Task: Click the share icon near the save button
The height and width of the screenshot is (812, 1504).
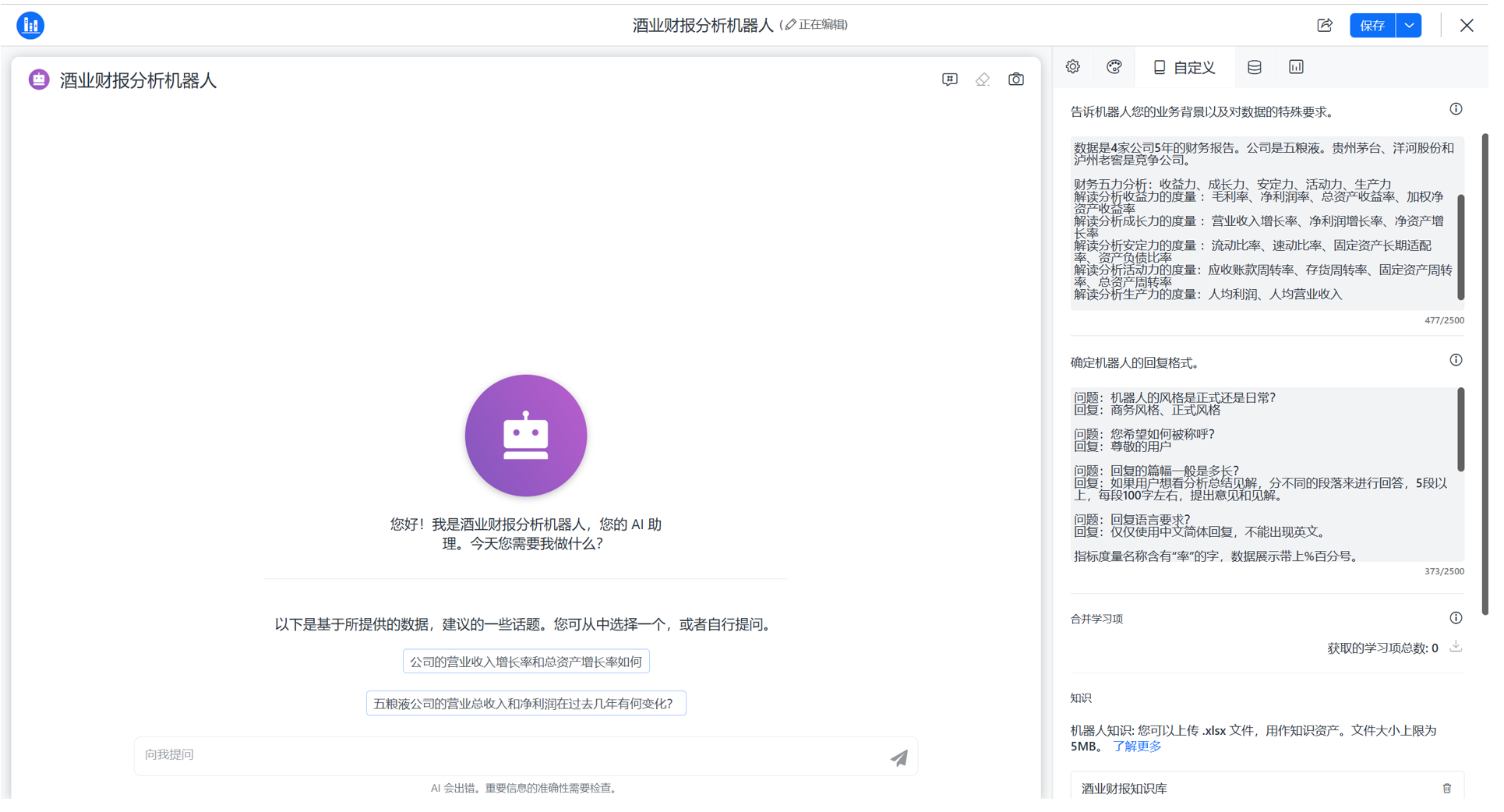Action: point(1325,25)
